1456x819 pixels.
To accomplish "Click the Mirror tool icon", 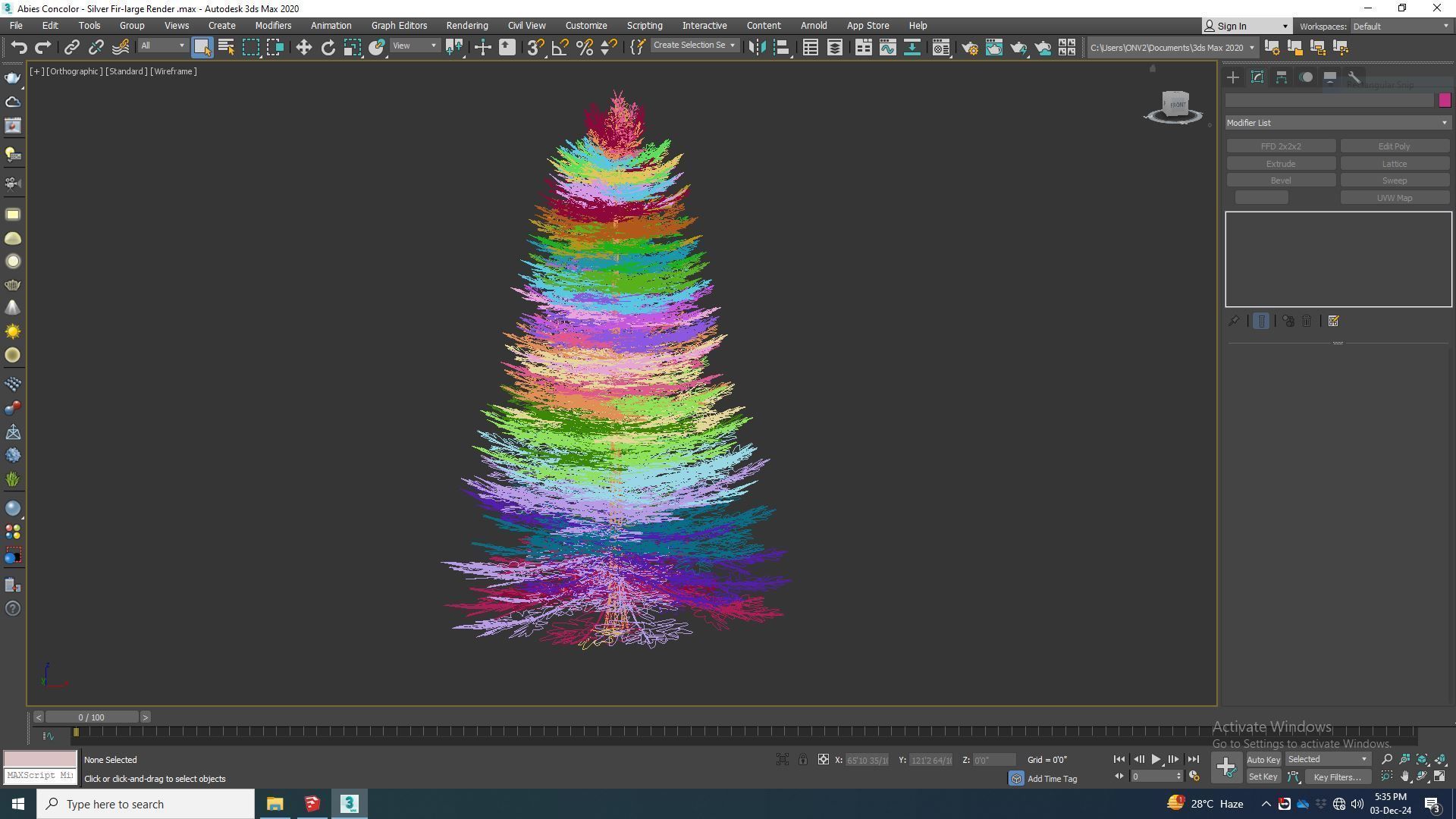I will coord(756,47).
